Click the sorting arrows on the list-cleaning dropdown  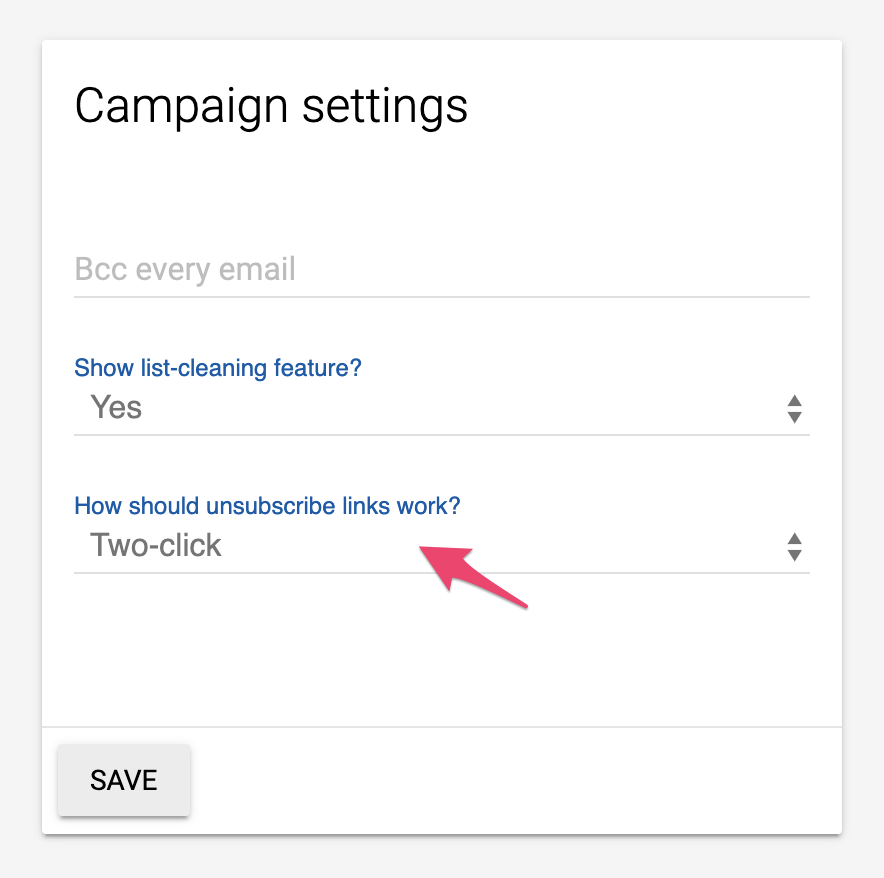tap(793, 408)
